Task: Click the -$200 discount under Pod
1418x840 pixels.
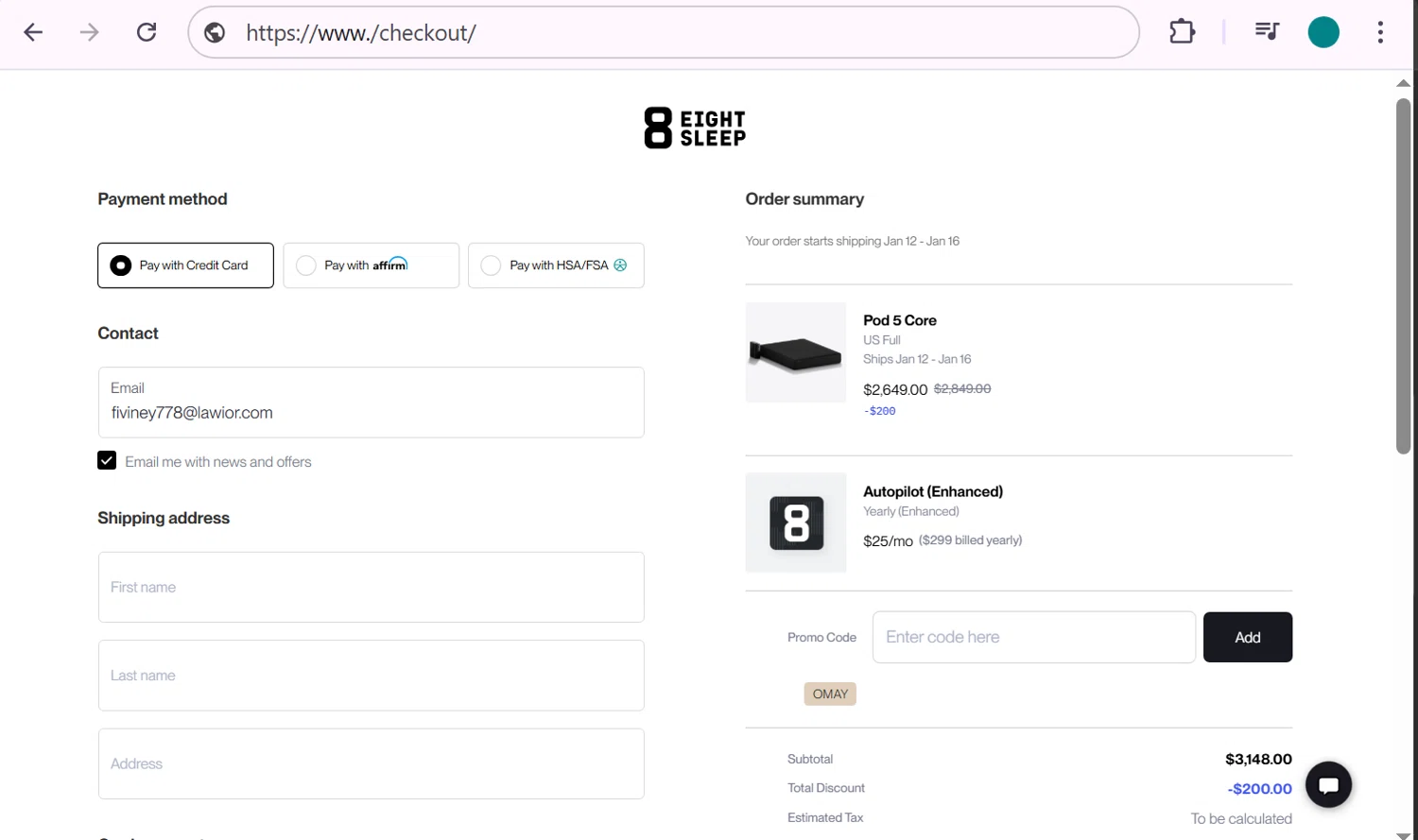Action: [879, 411]
